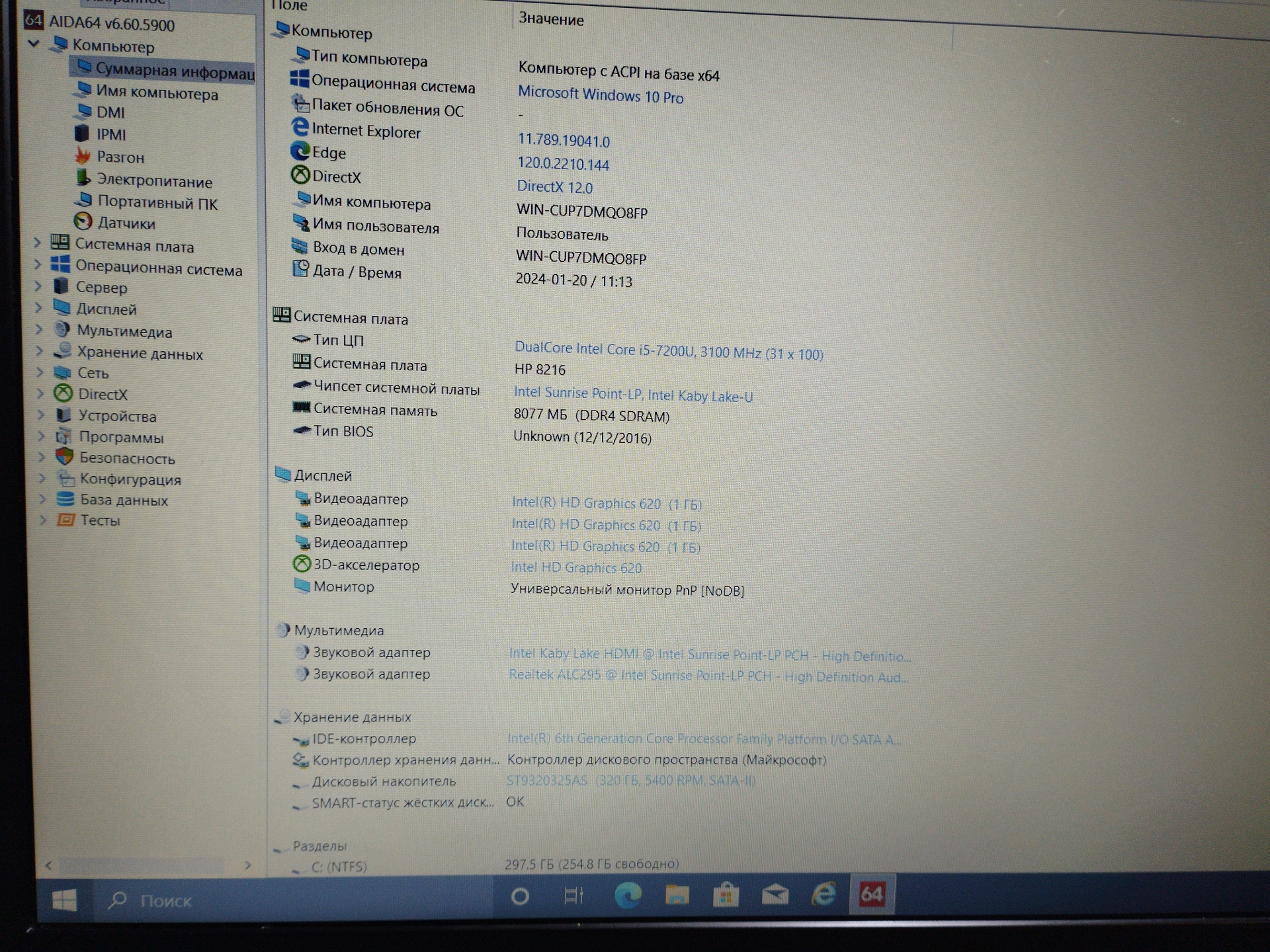Expand the Хранение данных tree node
The width and height of the screenshot is (1270, 952).
(40, 351)
